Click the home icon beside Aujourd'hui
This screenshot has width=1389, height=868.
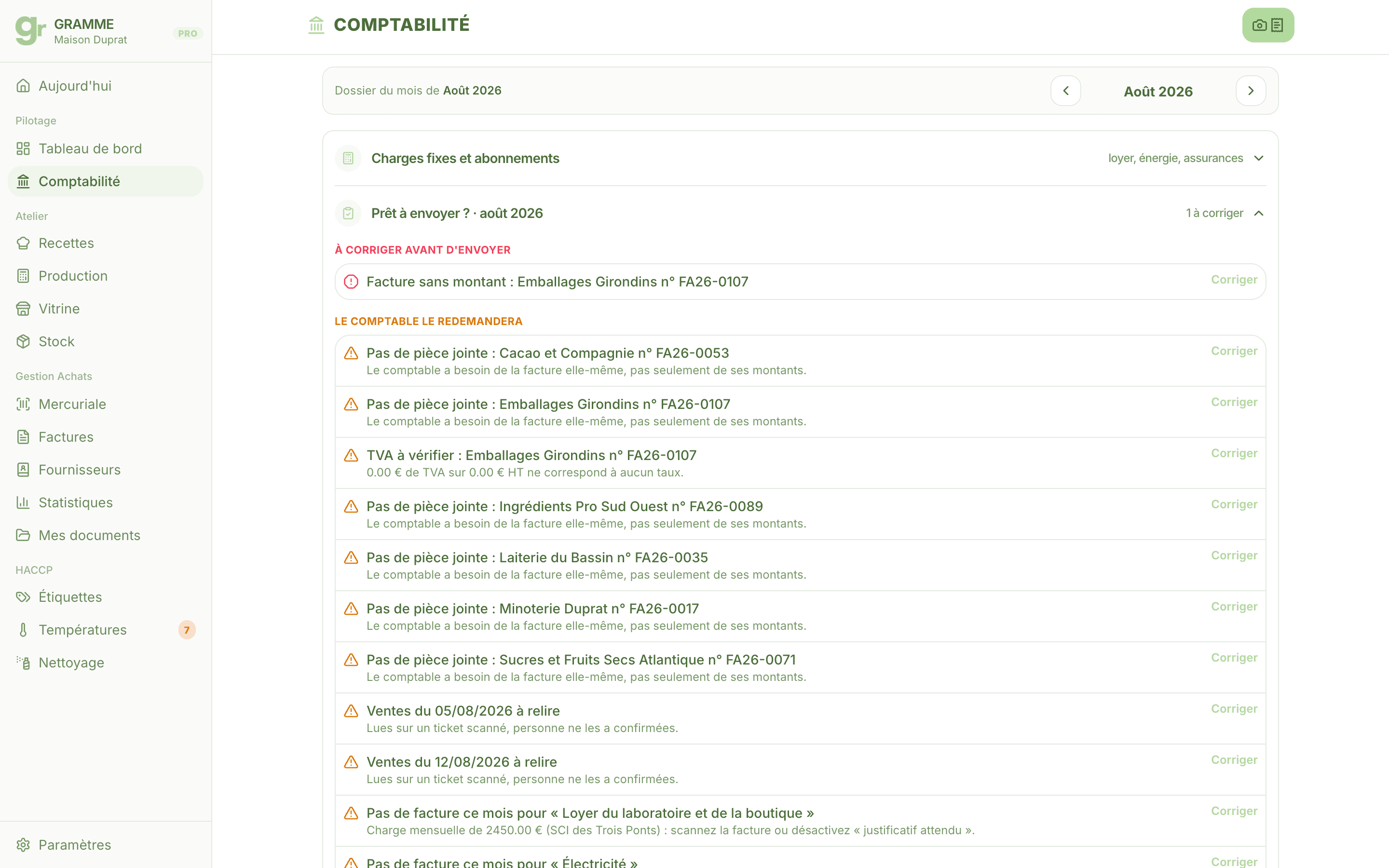pyautogui.click(x=23, y=85)
